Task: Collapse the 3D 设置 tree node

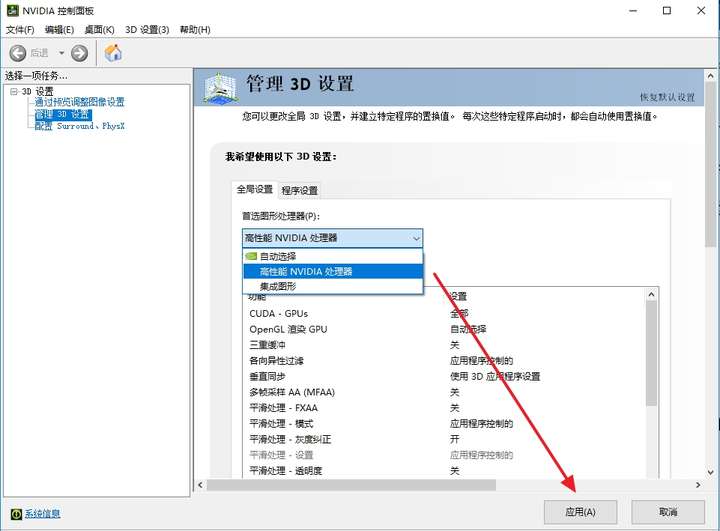Action: click(x=14, y=91)
